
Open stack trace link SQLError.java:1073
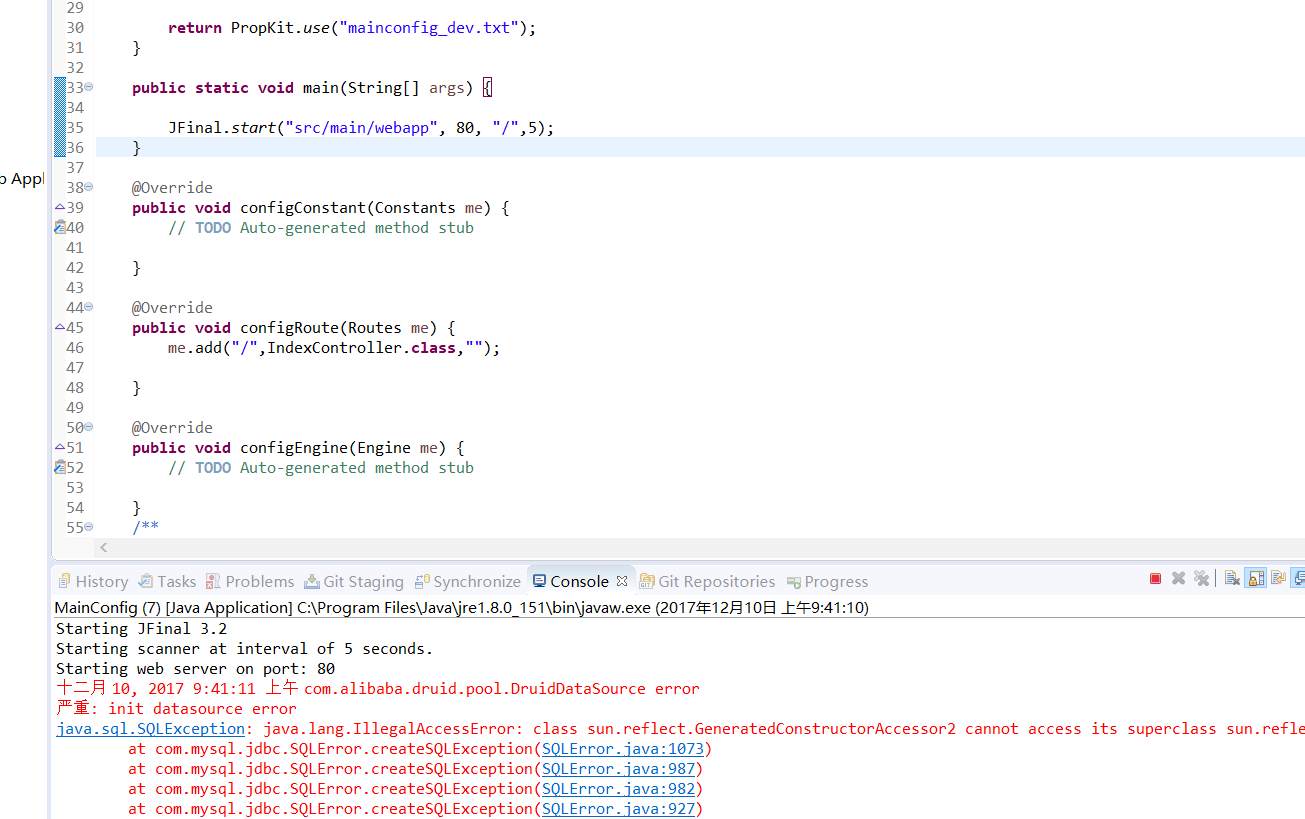point(624,748)
